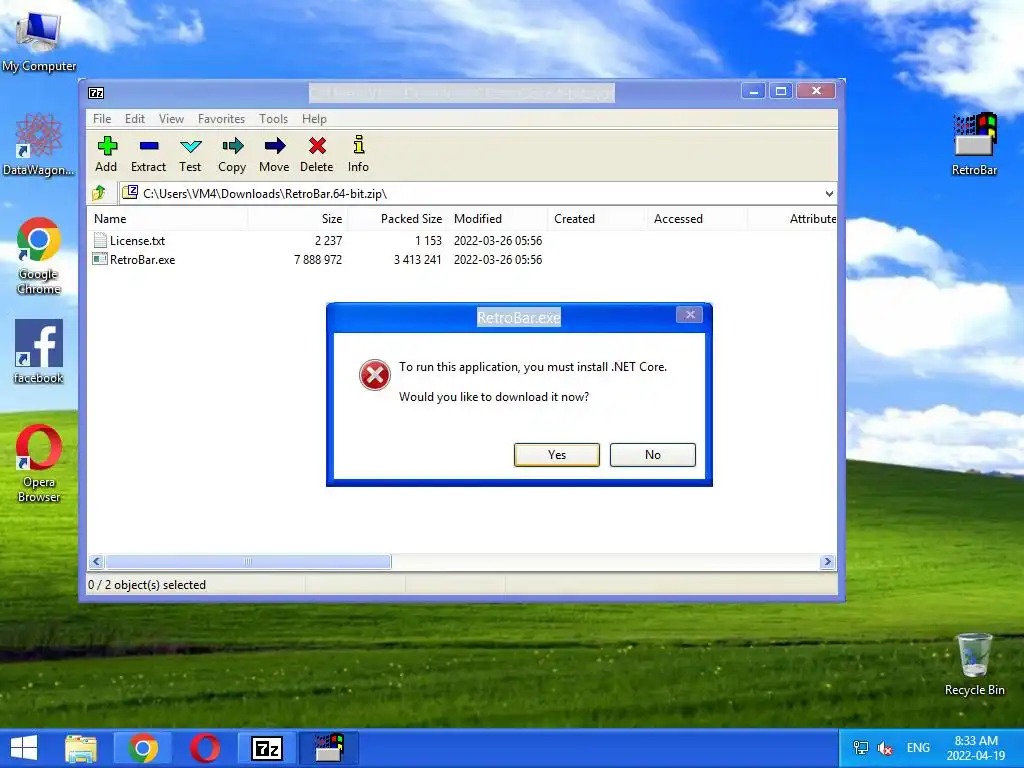Click No in the RetroBar.exe dialog
This screenshot has width=1024, height=768.
pos(652,455)
